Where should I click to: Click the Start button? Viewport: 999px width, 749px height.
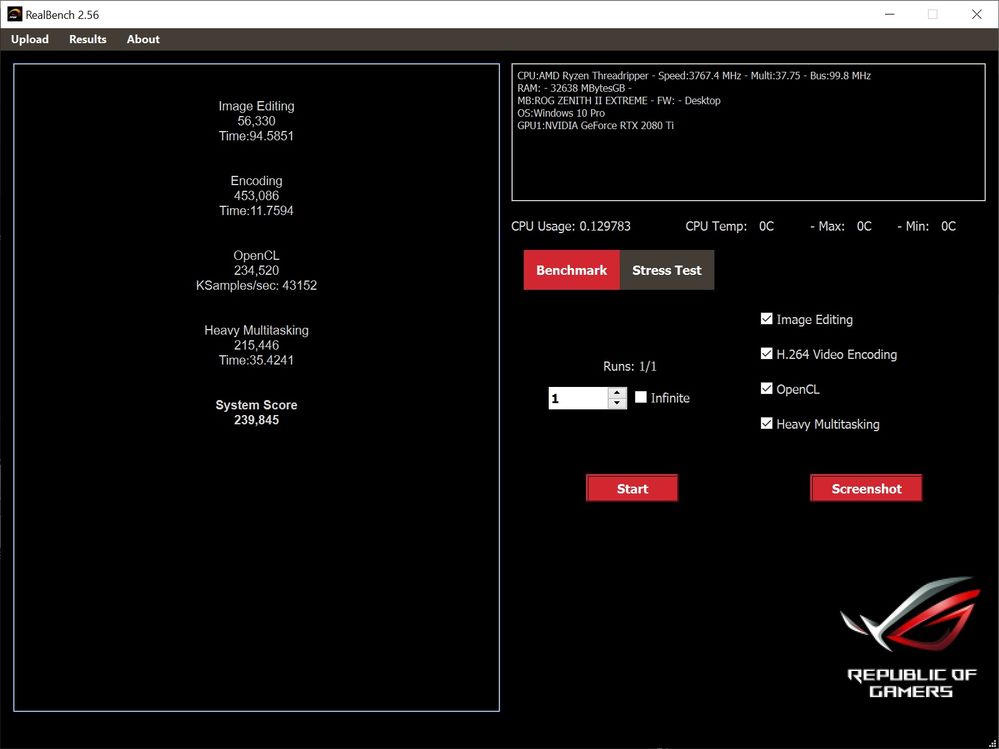coord(632,489)
